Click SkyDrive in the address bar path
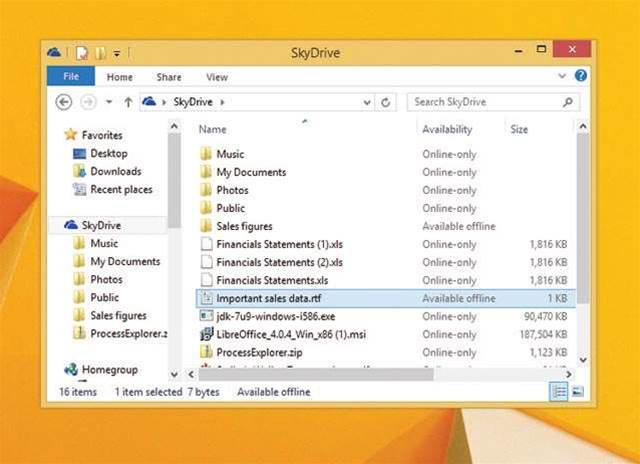640x464 pixels. pos(193,102)
